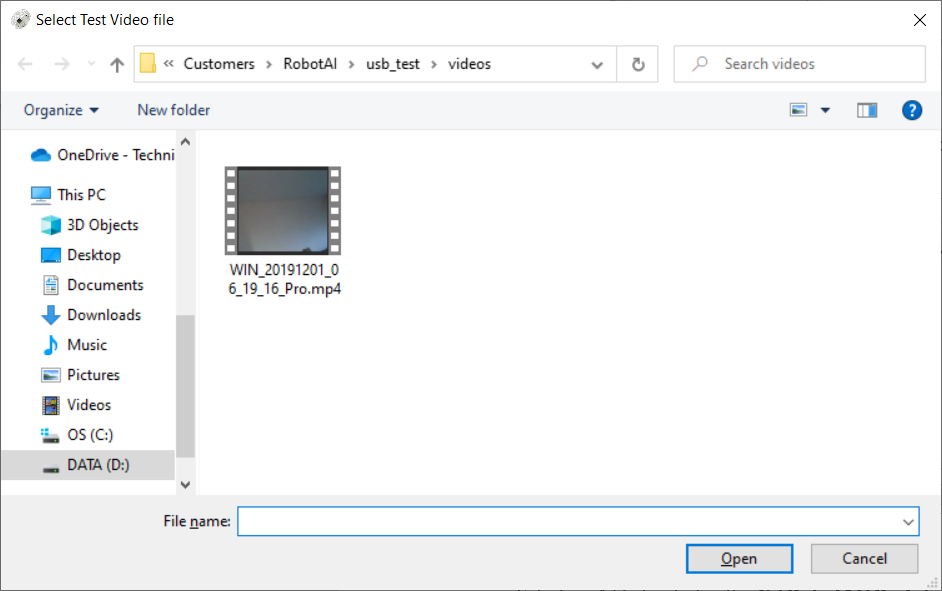Click the This PC monitor icon
This screenshot has width=942, height=591.
tap(41, 195)
